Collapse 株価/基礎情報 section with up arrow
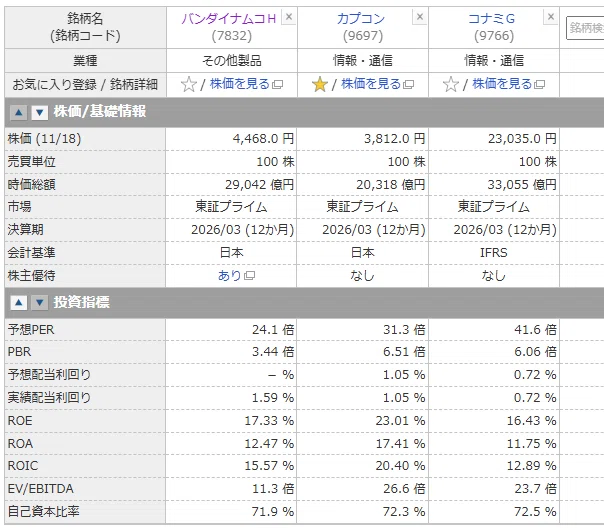Image resolution: width=604 pixels, height=529 pixels. pyautogui.click(x=18, y=113)
